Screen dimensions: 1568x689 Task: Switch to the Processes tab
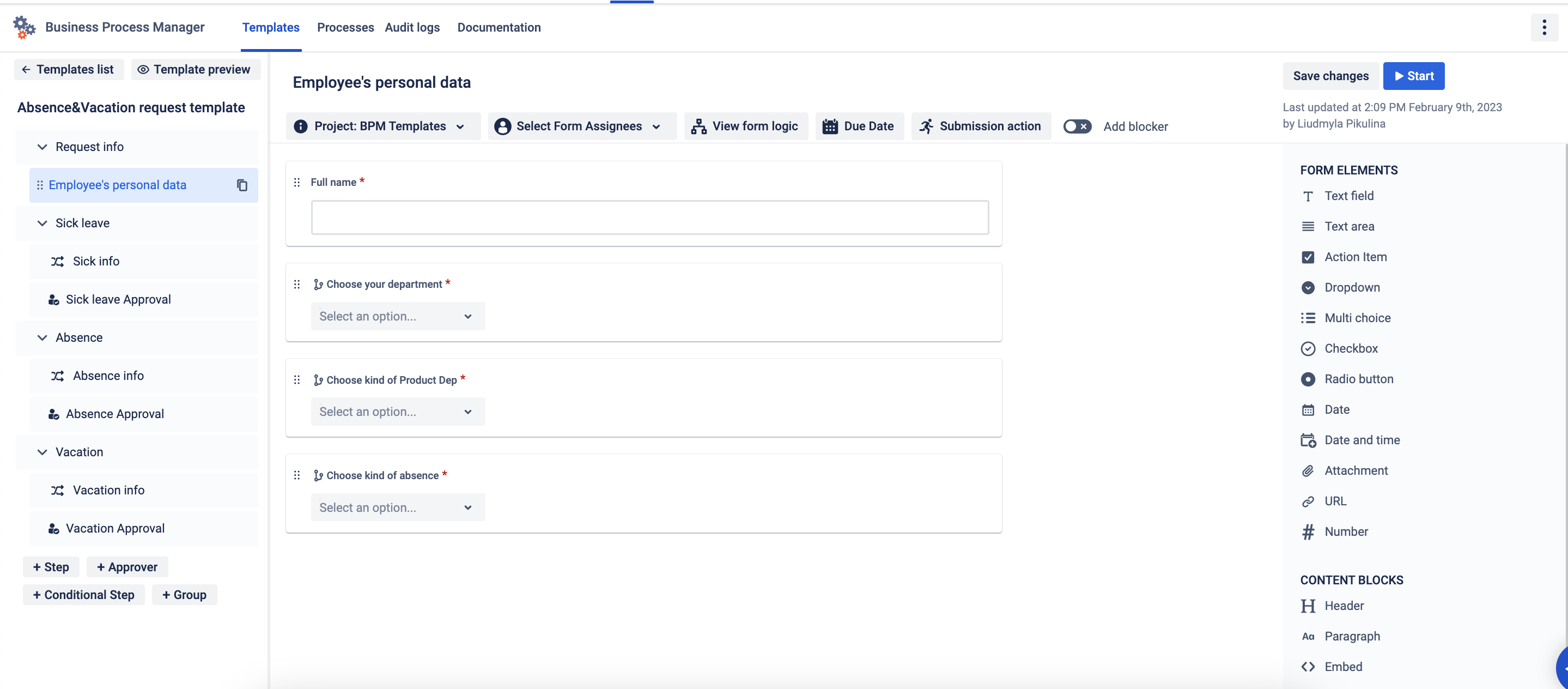click(345, 27)
